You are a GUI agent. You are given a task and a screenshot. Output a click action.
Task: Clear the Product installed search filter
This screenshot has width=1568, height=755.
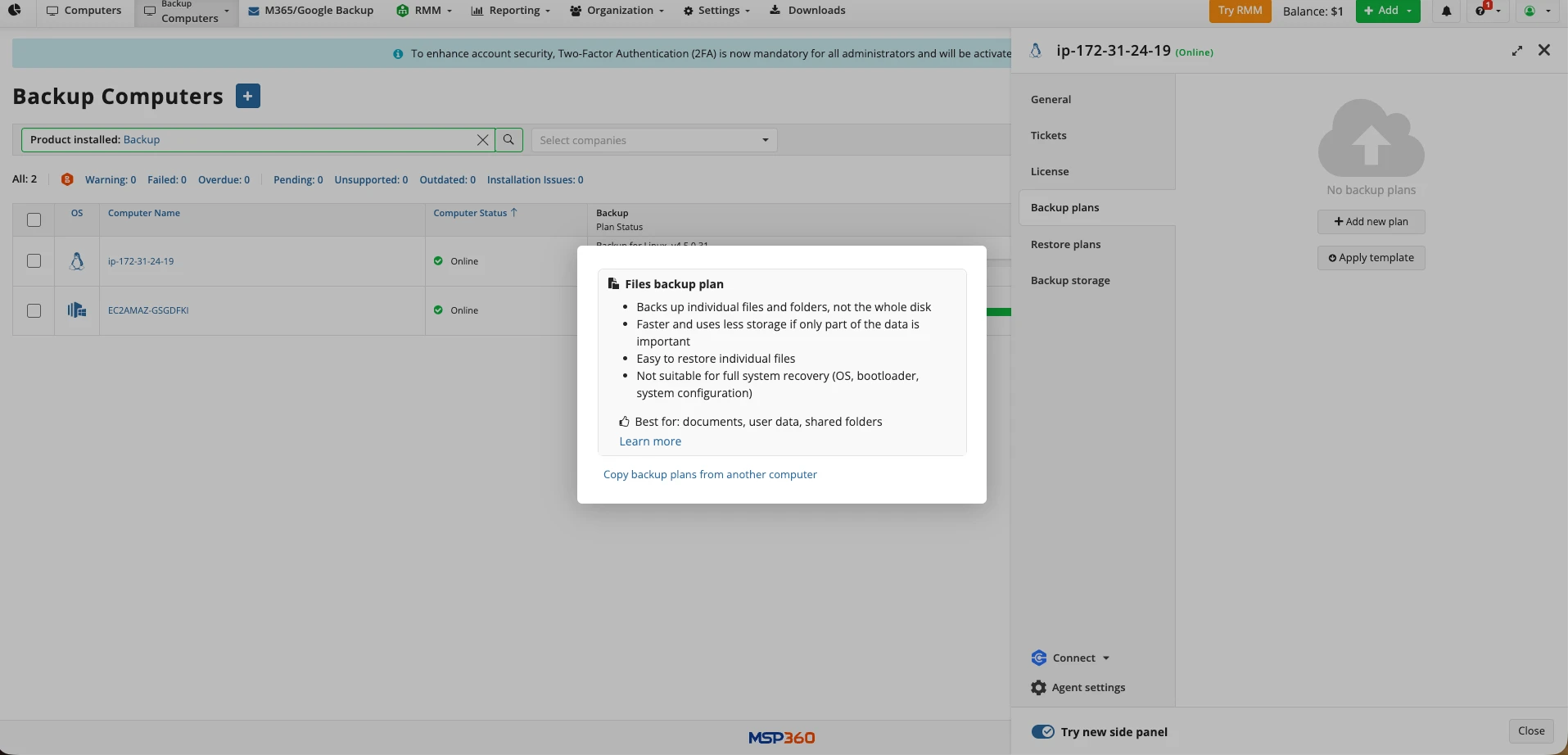tap(483, 140)
